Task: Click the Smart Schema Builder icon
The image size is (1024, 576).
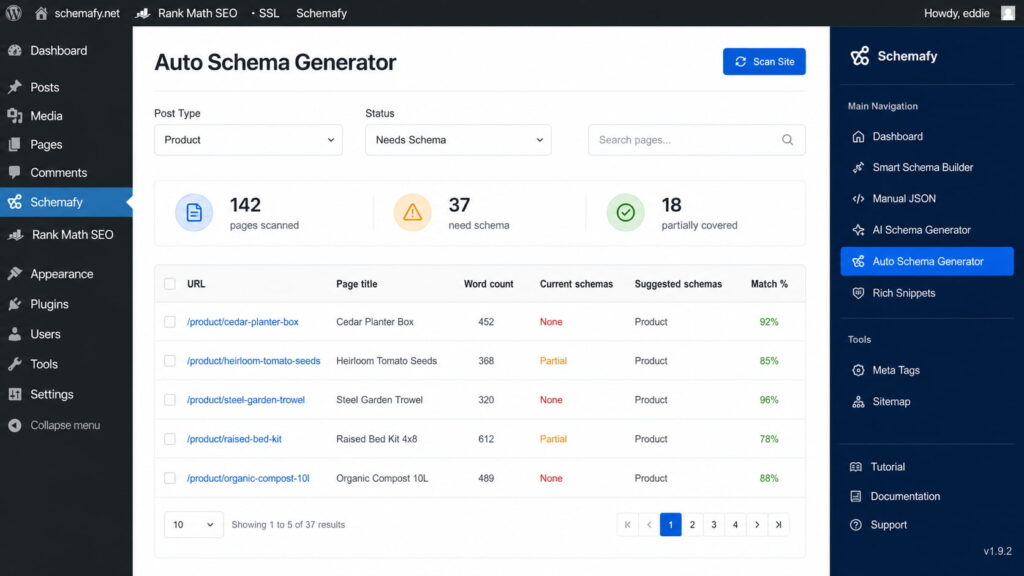Action: [x=858, y=167]
